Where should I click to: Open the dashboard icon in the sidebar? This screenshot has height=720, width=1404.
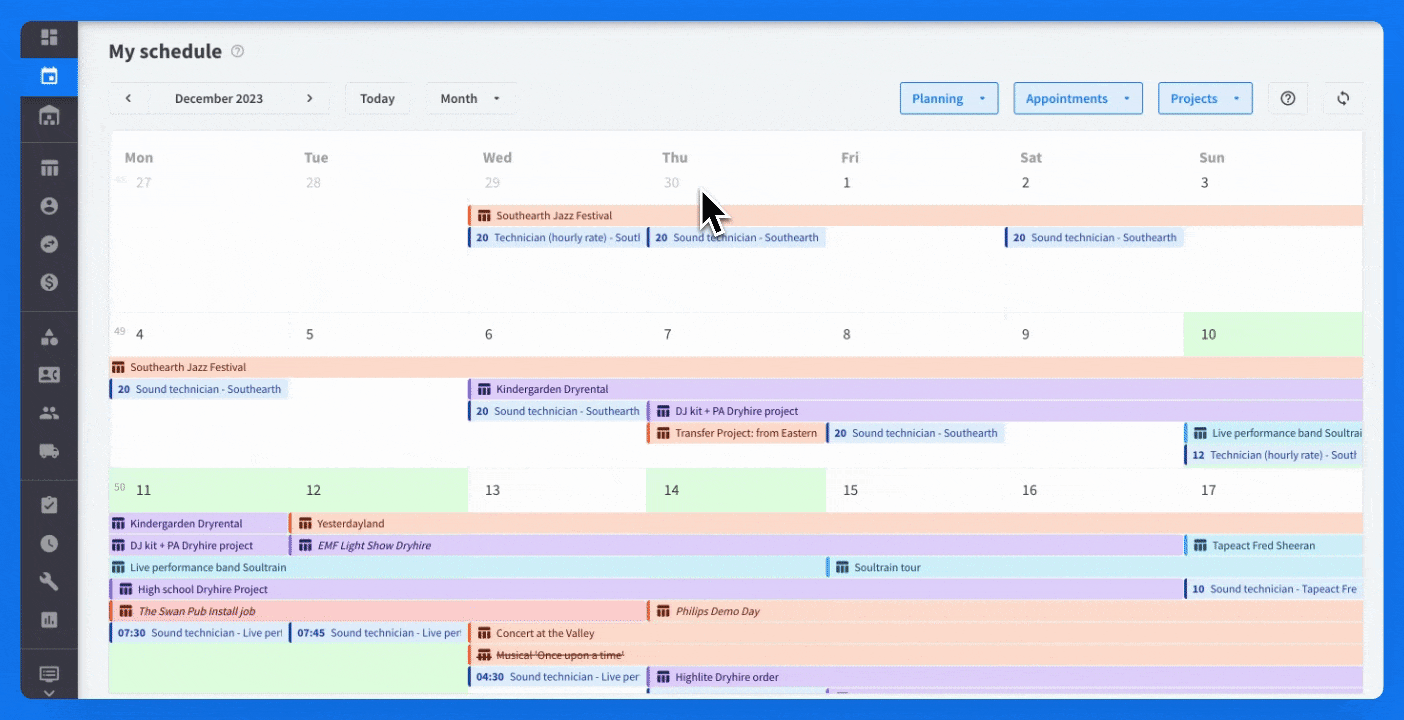pos(49,38)
